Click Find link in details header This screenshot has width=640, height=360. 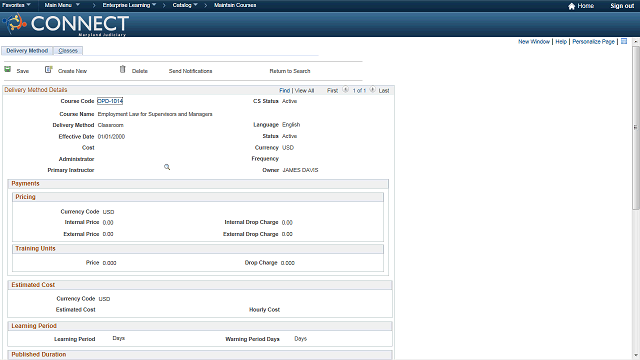coord(284,91)
